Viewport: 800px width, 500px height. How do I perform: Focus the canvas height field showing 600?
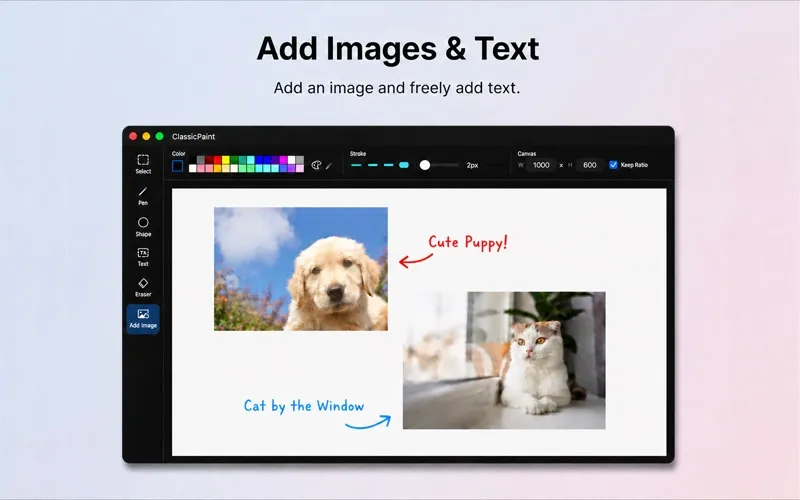589,165
